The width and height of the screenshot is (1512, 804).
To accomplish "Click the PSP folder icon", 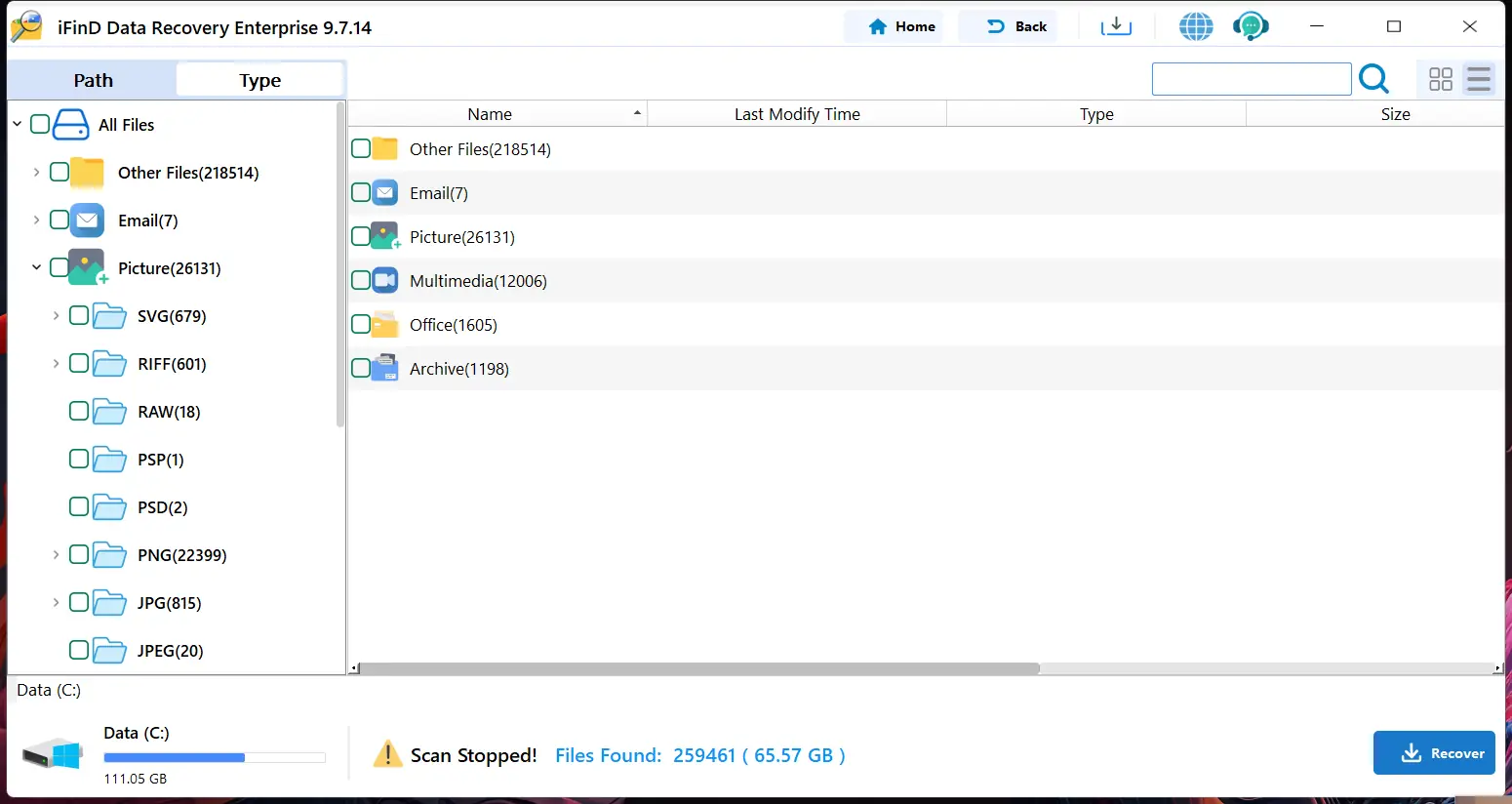I will coord(109,460).
